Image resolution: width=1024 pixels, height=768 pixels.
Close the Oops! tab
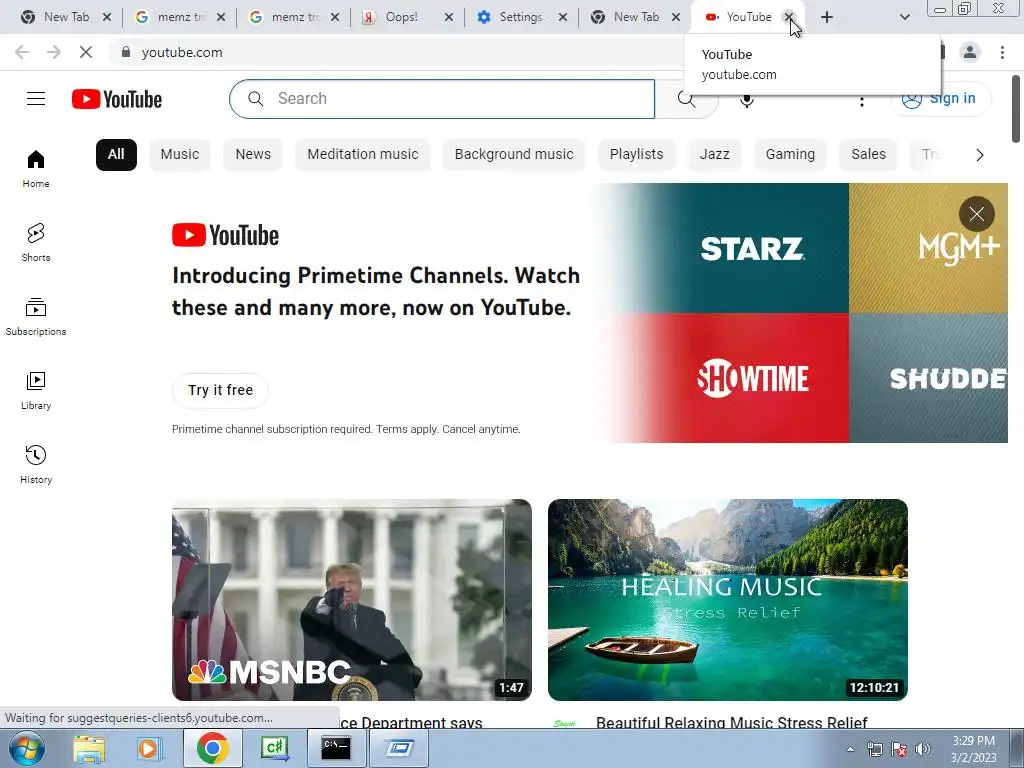449,18
